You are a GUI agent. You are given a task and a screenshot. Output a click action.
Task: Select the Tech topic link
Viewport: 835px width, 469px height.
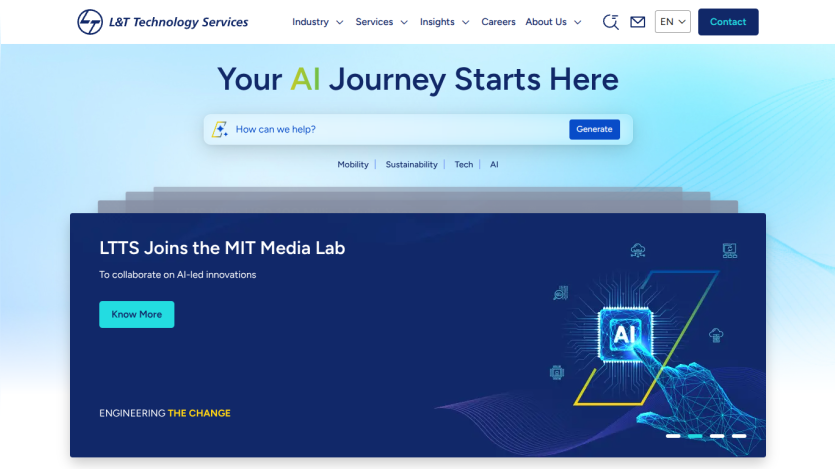coord(463,164)
